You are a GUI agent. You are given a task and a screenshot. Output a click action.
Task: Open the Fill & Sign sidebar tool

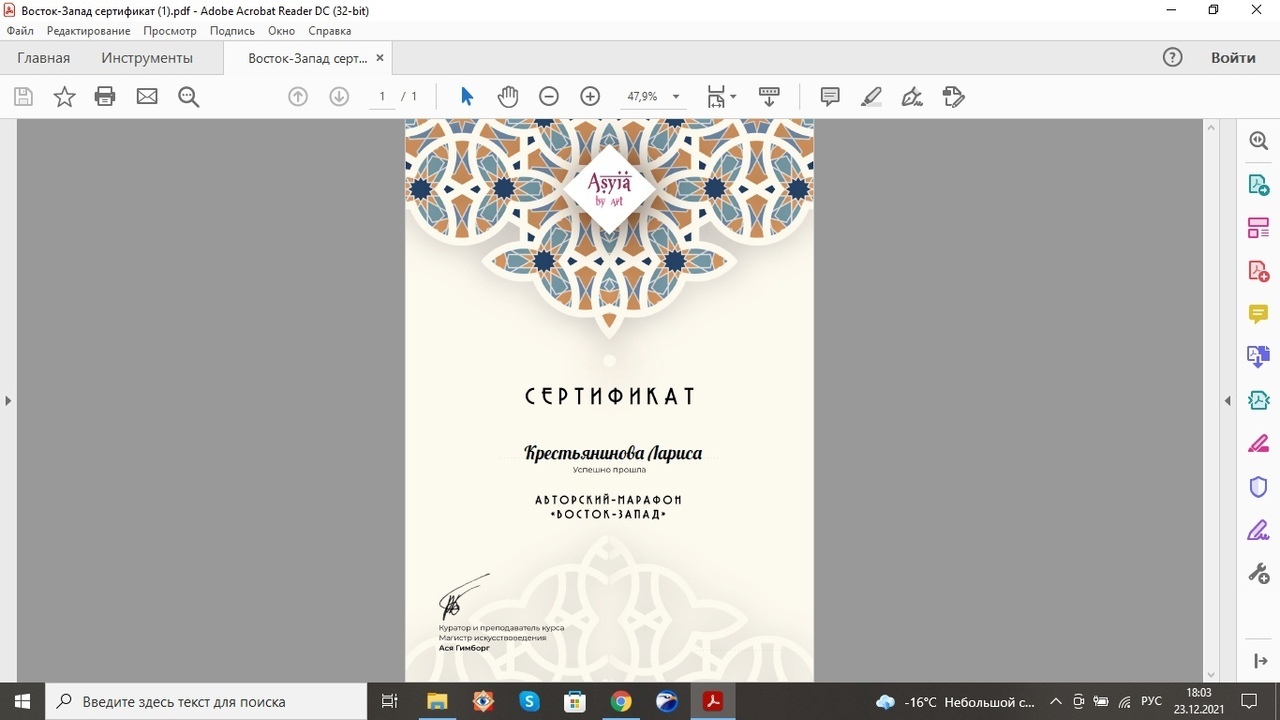[x=1258, y=529]
